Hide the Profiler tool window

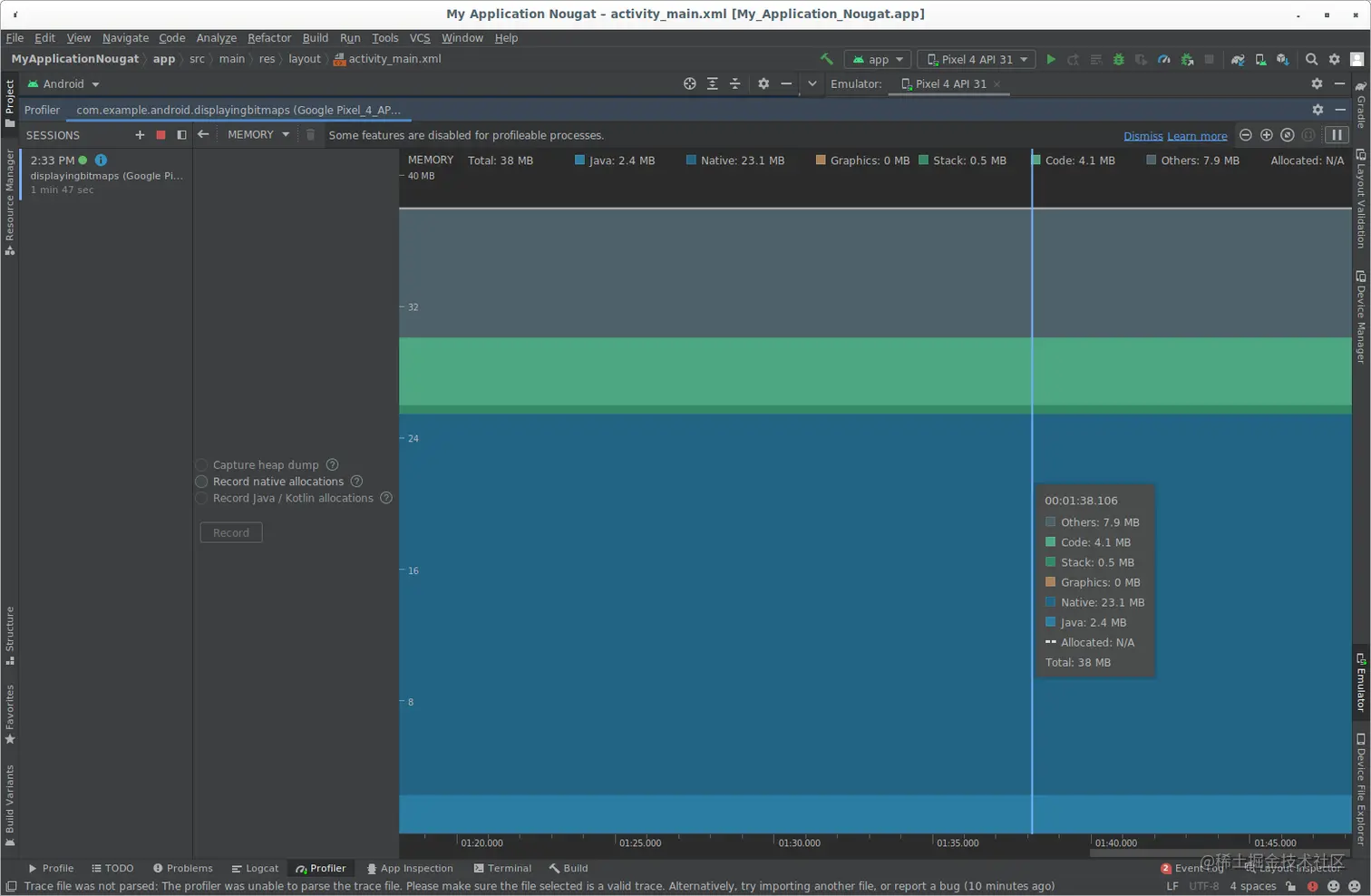coord(1340,110)
